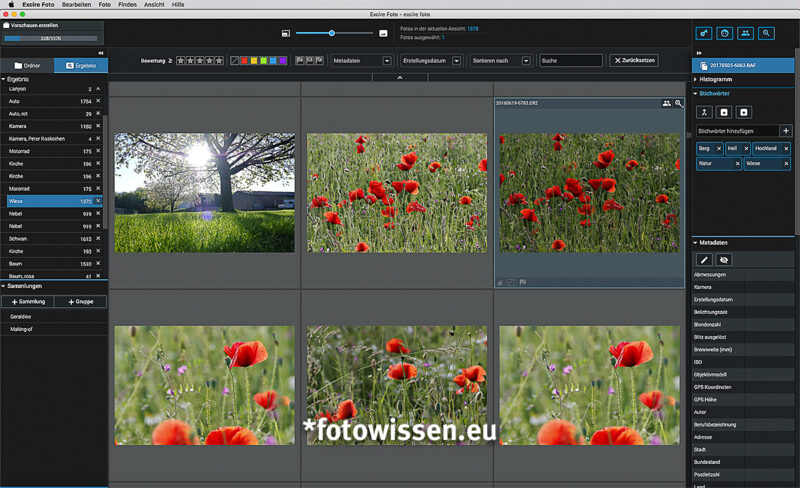Click the + Sammlung button
The image size is (800, 488).
(x=28, y=302)
